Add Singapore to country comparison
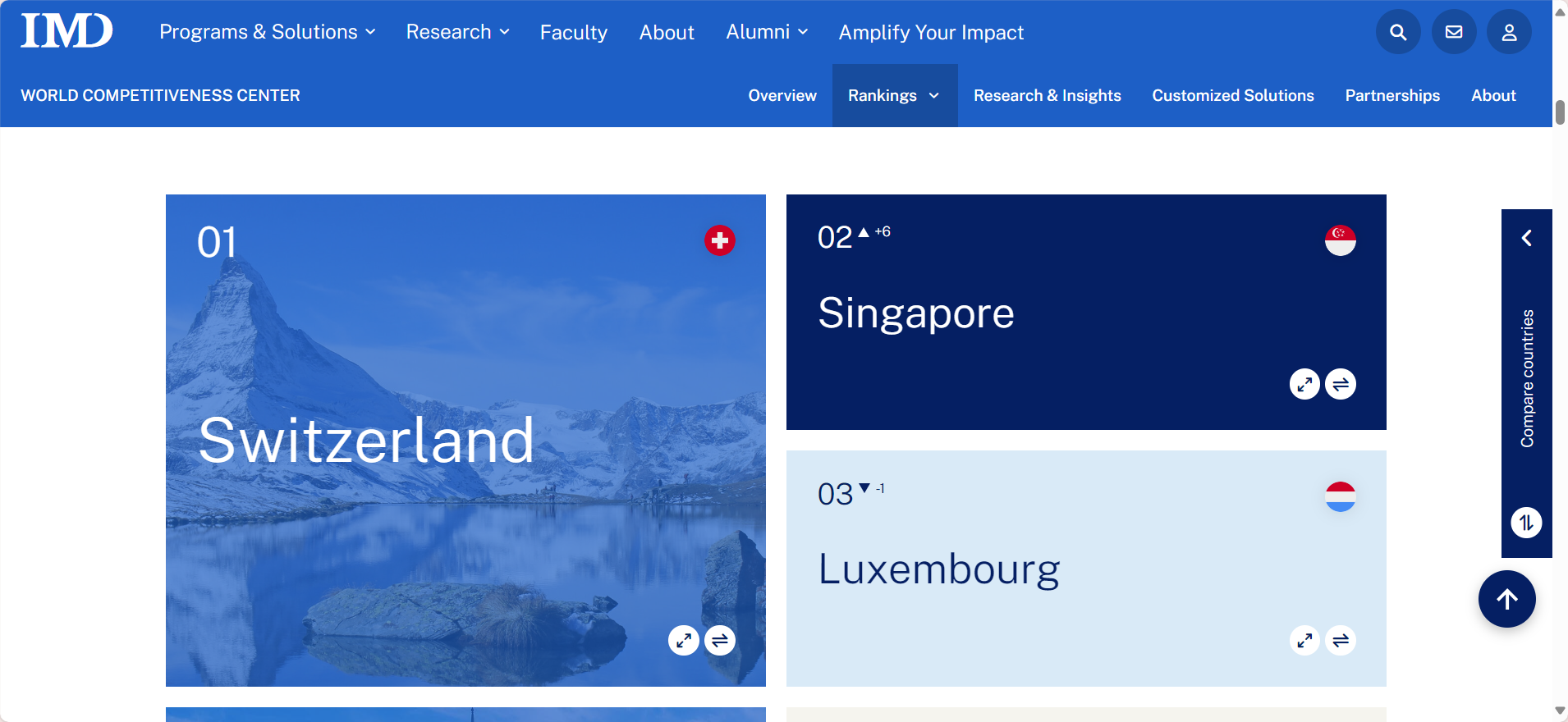This screenshot has width=1568, height=722. click(1341, 384)
